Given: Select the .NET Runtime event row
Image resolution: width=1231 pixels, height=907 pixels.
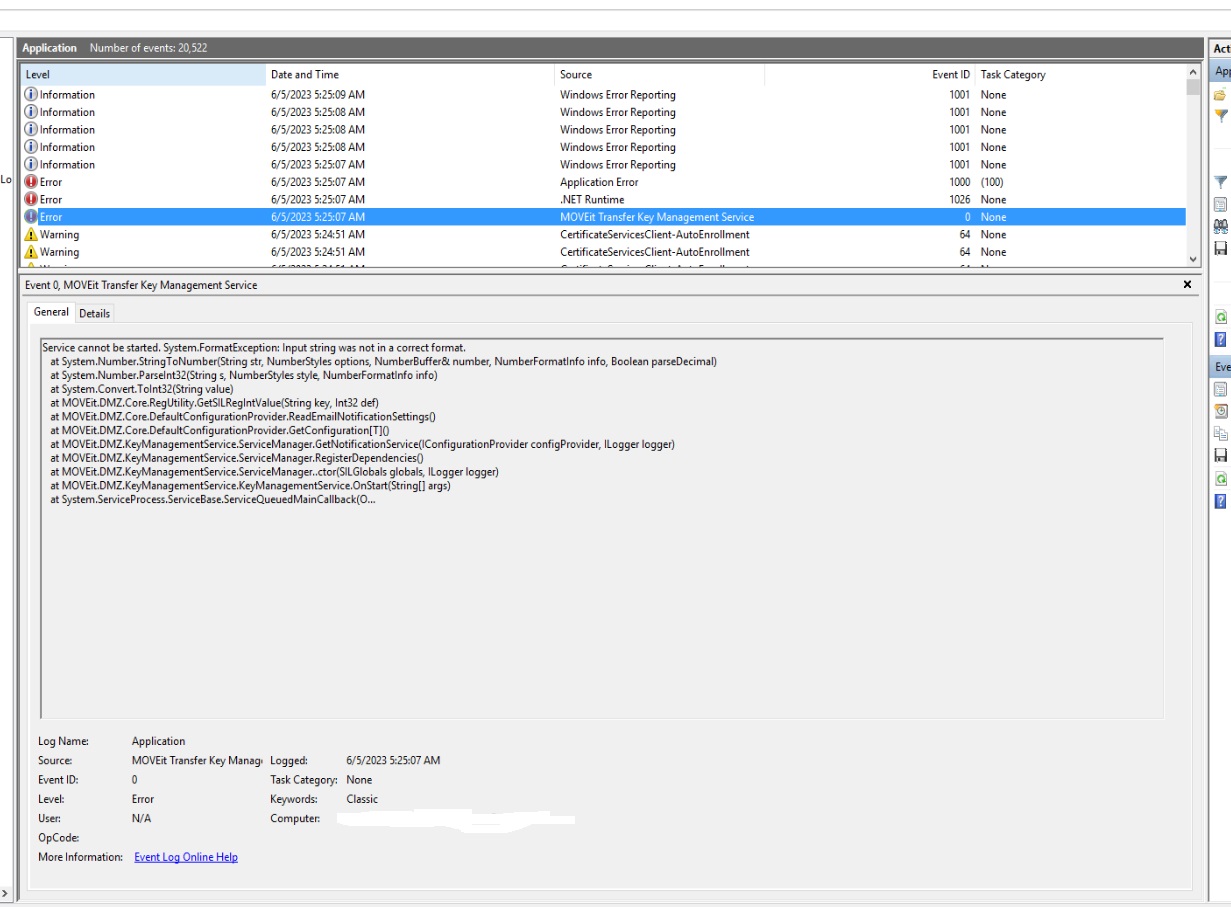Looking at the screenshot, I should point(603,200).
